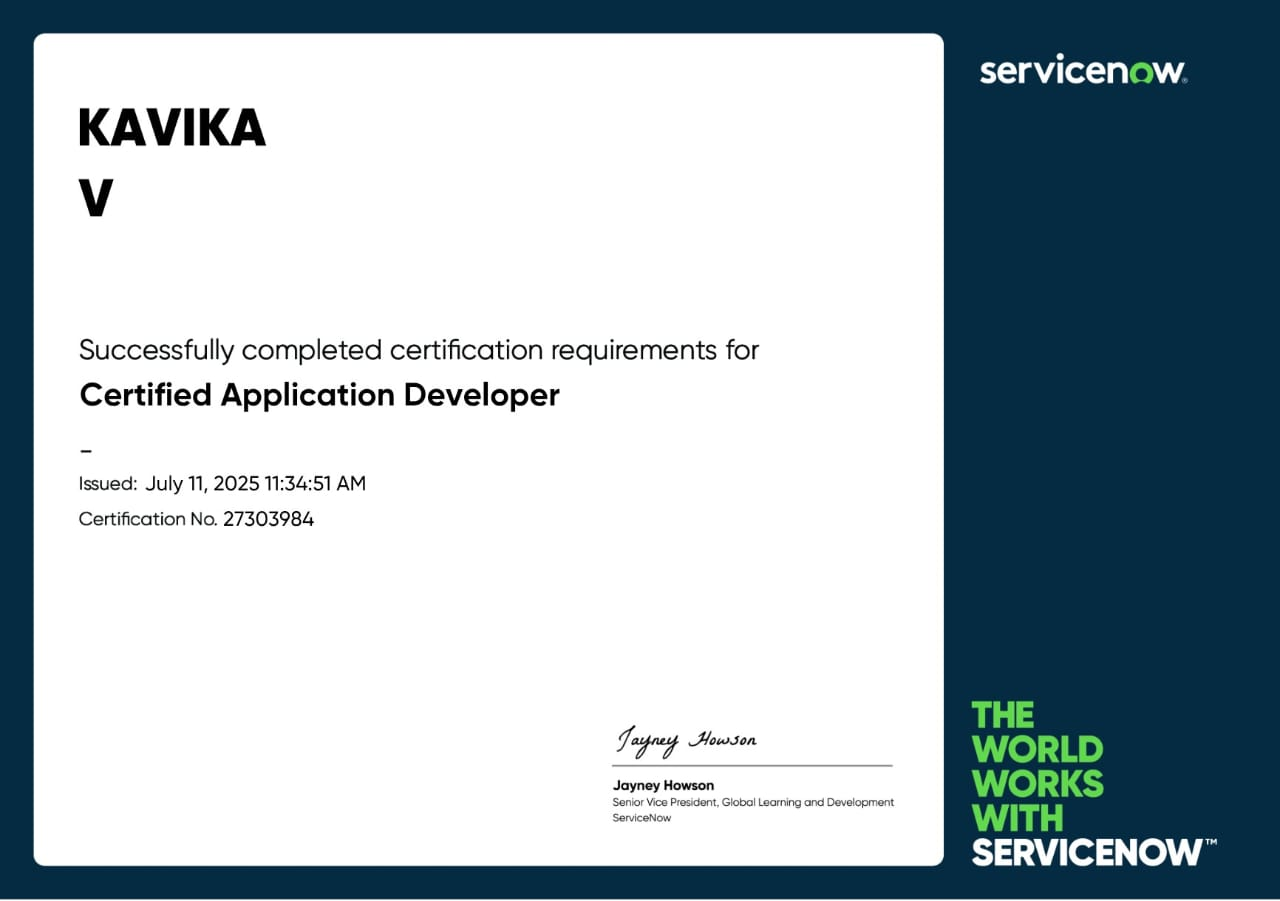Select the 'Certified Application Developer' title
This screenshot has width=1280, height=901.
pos(319,395)
